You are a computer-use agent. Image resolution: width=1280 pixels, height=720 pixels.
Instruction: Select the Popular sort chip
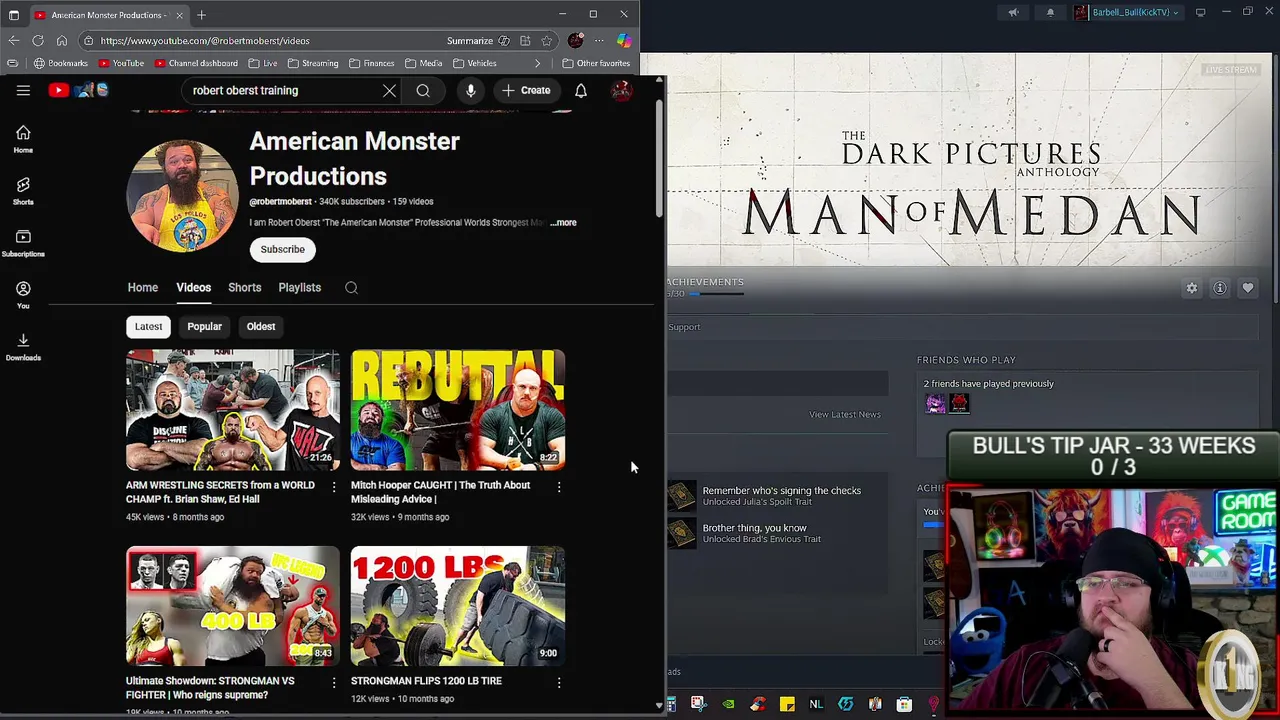[204, 327]
